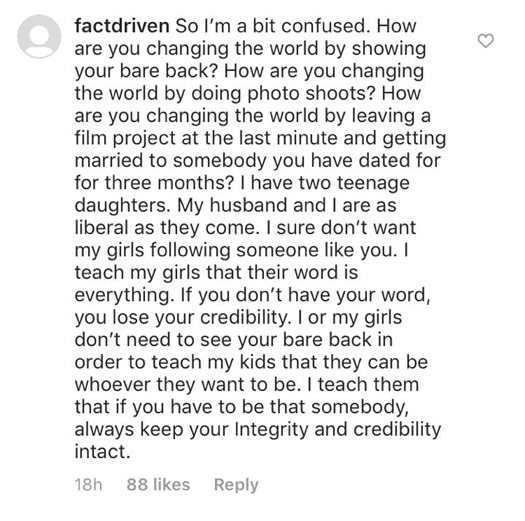Open the factdriven profile avatar
The width and height of the screenshot is (525, 521).
click(39, 36)
